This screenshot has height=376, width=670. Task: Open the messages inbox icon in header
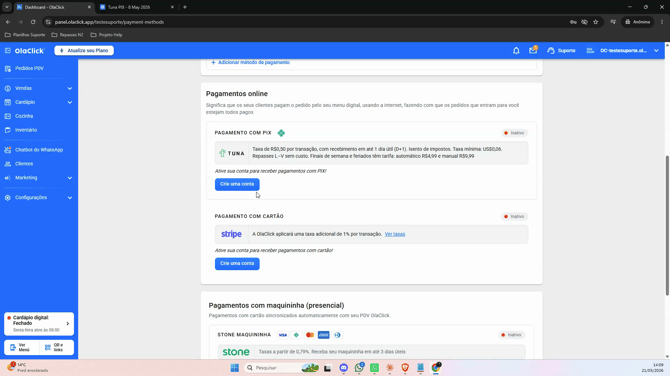533,50
